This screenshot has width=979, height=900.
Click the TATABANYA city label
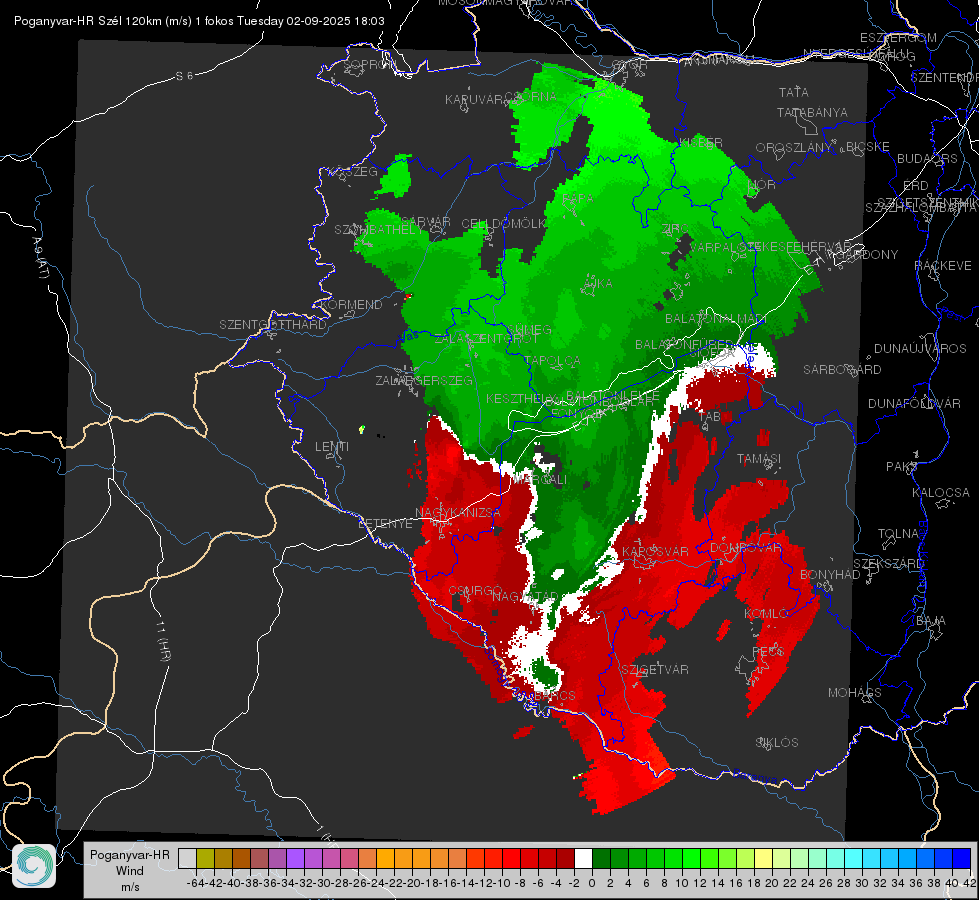point(812,112)
